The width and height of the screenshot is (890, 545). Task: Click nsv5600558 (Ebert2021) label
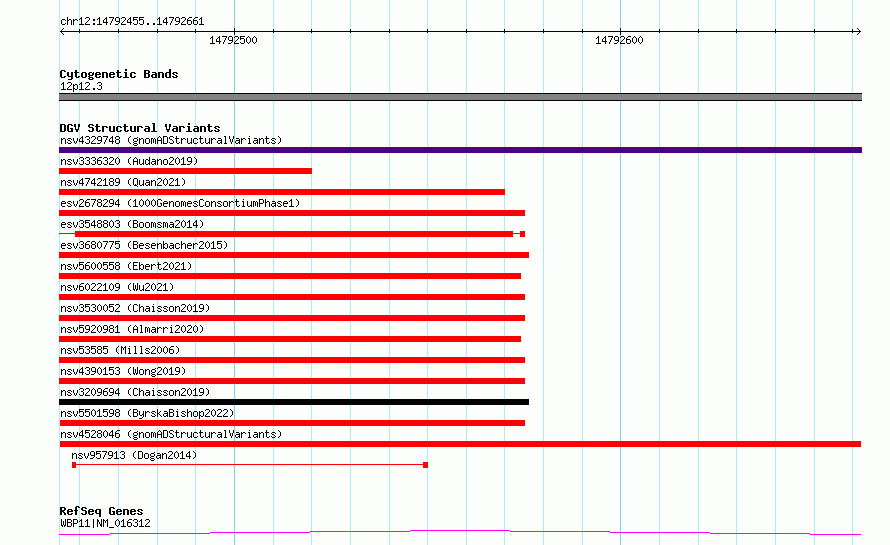(x=126, y=266)
